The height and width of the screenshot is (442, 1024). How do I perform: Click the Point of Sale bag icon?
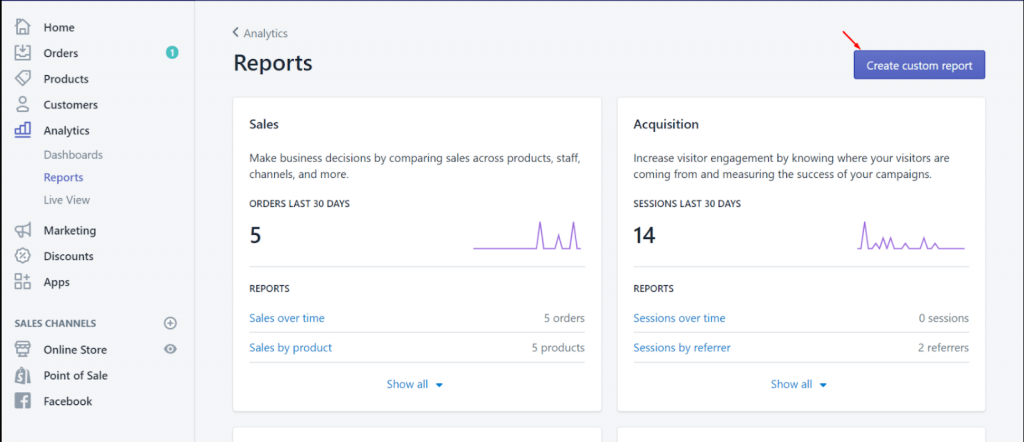click(x=23, y=375)
